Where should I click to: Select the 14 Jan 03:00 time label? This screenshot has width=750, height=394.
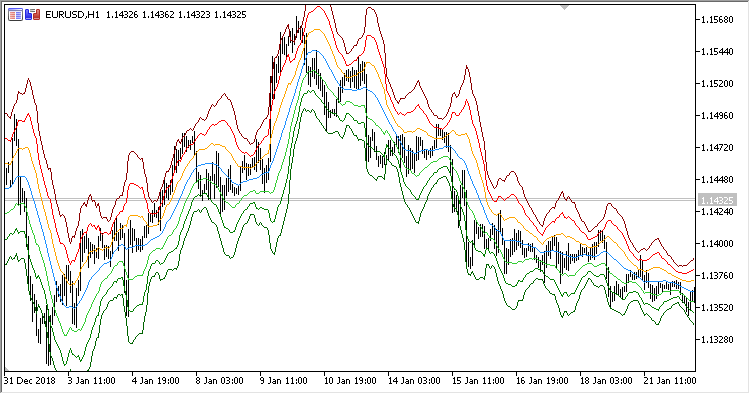[414, 381]
